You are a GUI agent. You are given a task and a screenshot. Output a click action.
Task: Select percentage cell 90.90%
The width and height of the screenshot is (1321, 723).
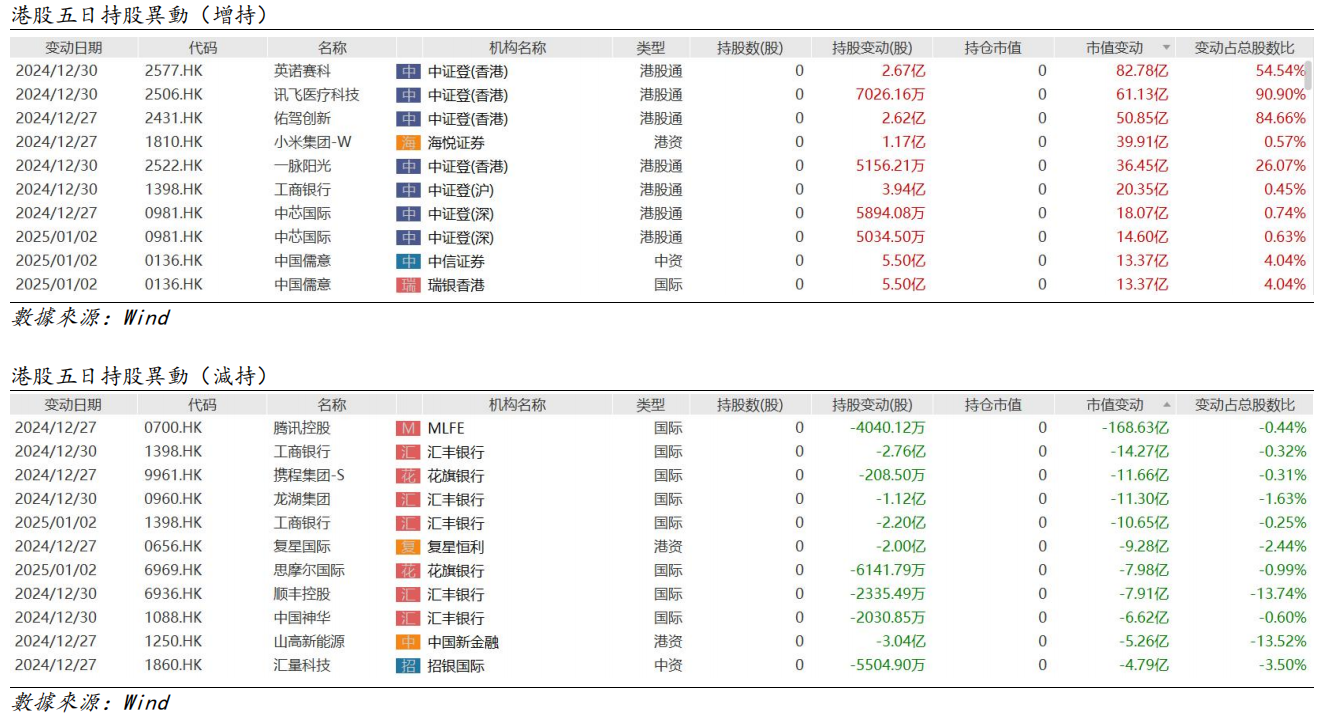(x=1281, y=95)
